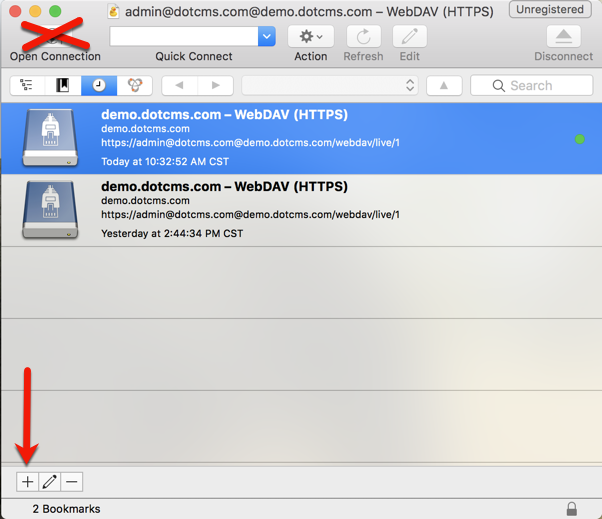The image size is (602, 519).
Task: Add a new bookmark with plus button
Action: 27,482
